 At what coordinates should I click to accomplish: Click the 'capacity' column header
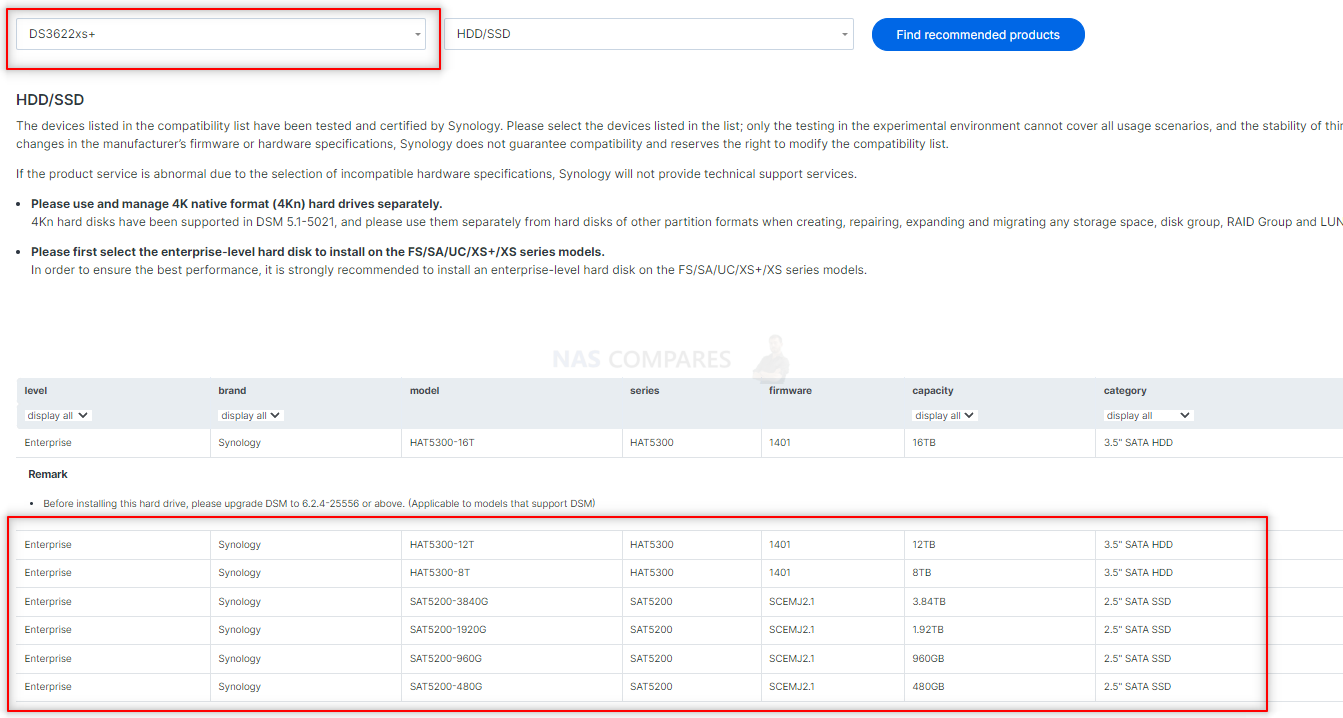pyautogui.click(x=933, y=391)
